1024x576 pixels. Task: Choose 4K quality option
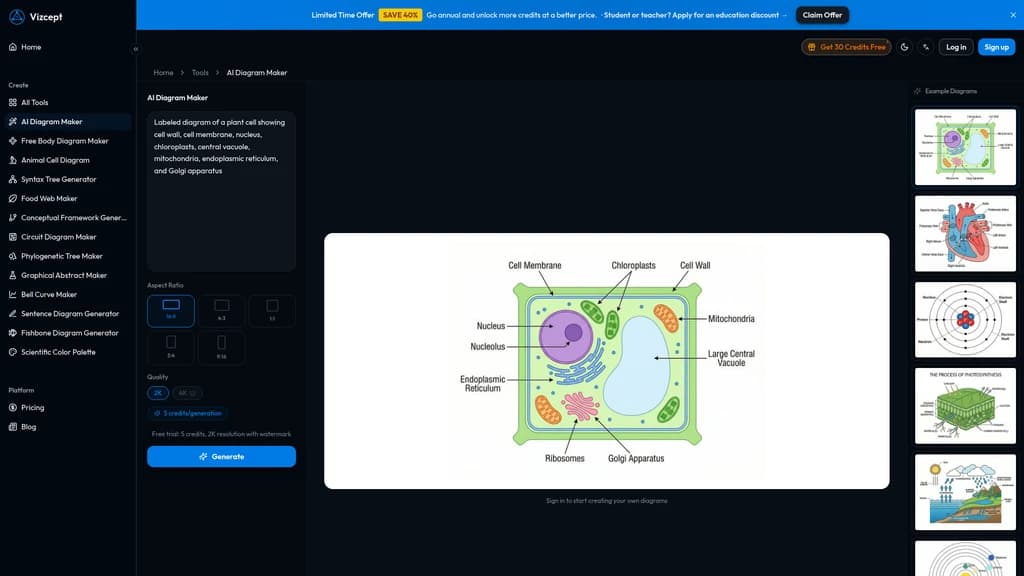click(x=187, y=393)
